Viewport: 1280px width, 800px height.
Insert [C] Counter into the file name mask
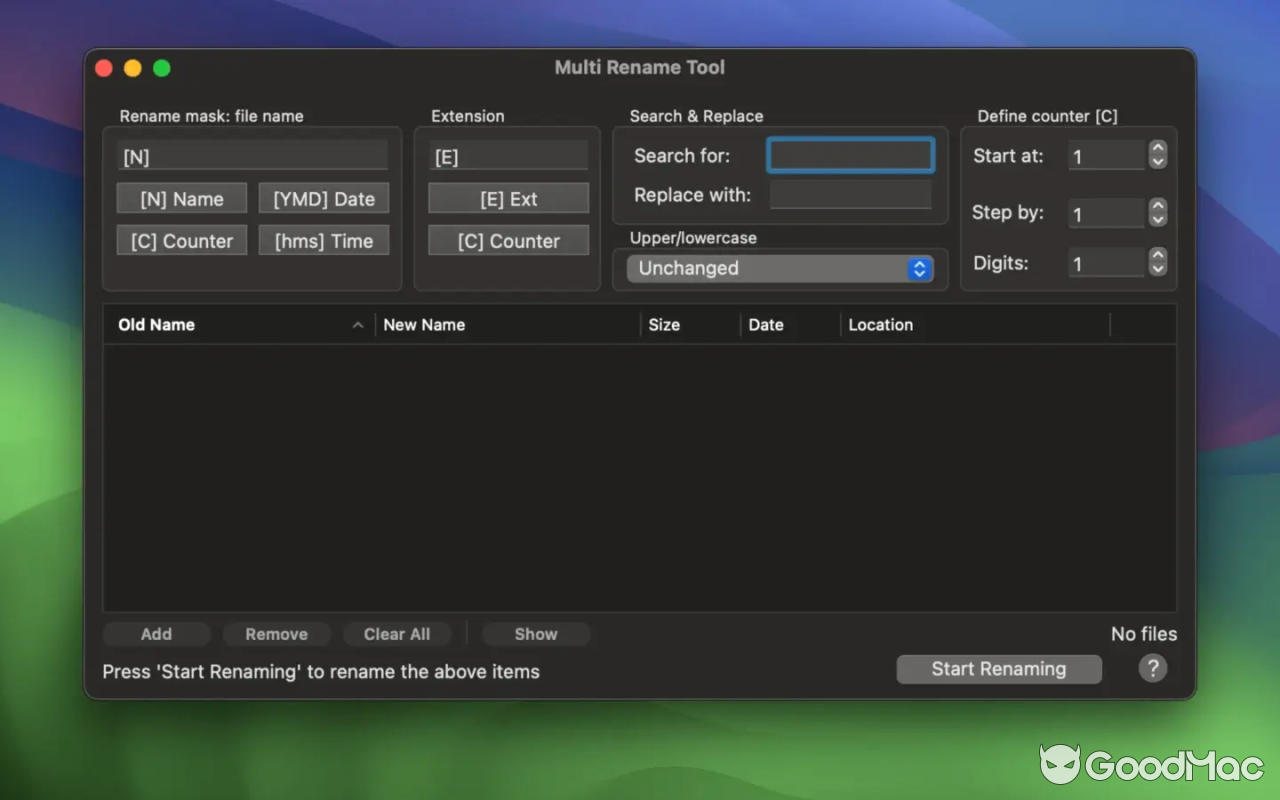coord(181,240)
